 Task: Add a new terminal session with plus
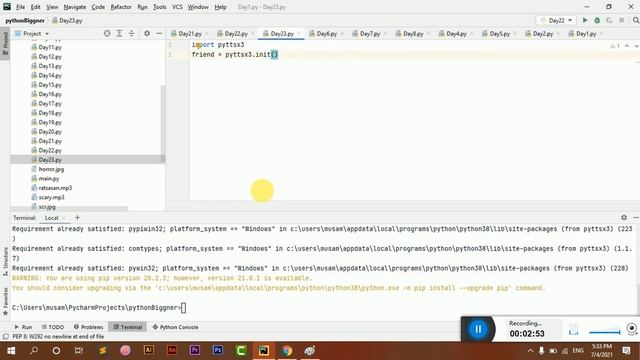pos(77,218)
